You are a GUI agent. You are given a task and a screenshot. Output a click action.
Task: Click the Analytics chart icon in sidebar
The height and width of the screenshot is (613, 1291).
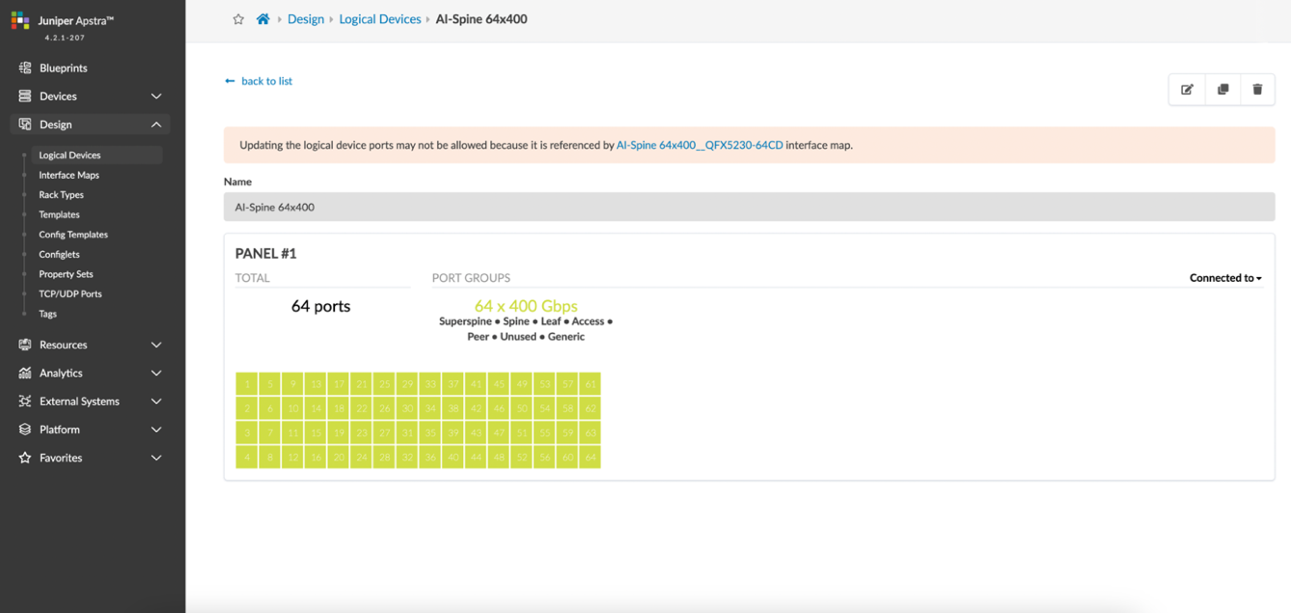point(25,373)
